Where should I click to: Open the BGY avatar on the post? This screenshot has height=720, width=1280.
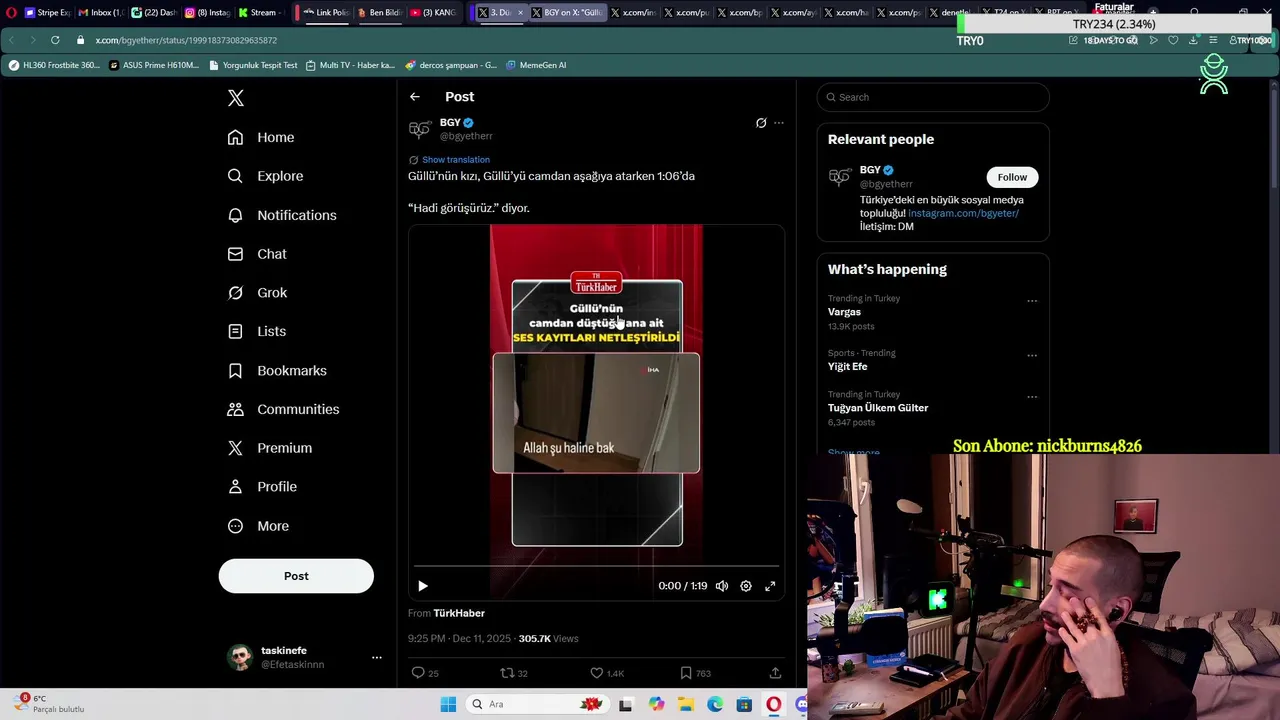click(420, 129)
